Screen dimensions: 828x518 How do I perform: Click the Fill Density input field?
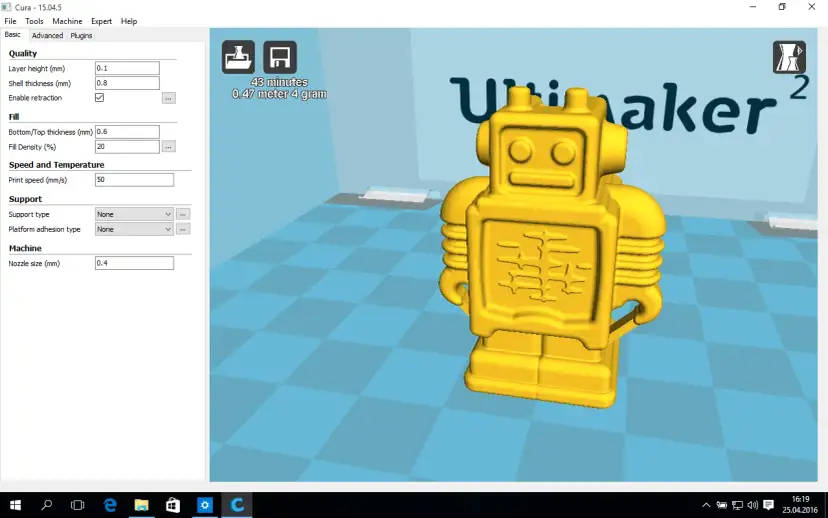point(127,147)
